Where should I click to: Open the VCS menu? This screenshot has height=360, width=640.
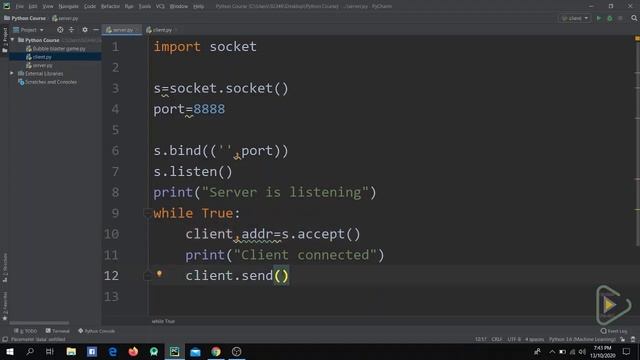pyautogui.click(x=160, y=7)
